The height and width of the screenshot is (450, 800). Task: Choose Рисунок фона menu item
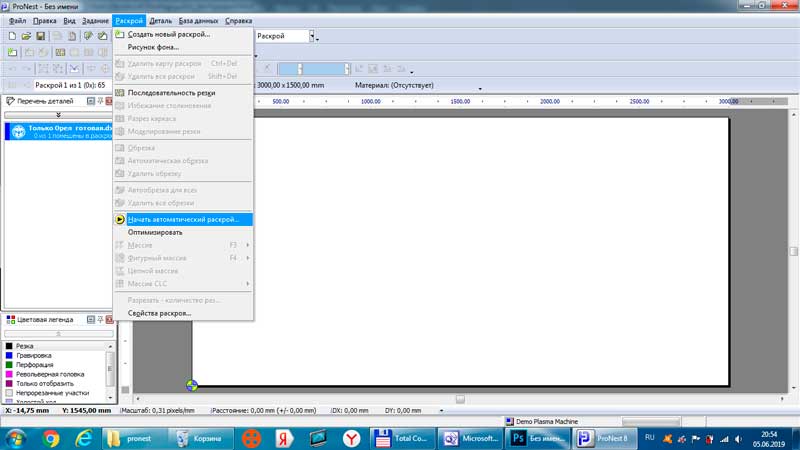tap(183, 47)
